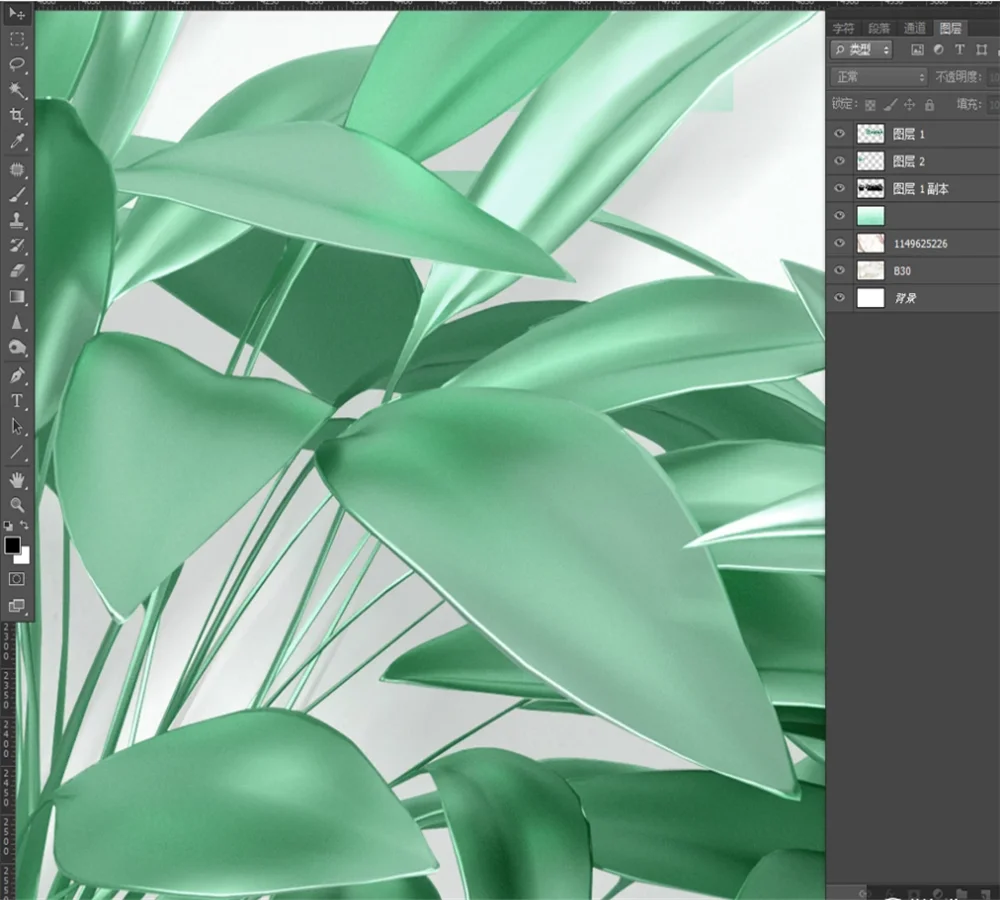Select the Zoom tool
This screenshot has width=1000, height=900.
(x=17, y=505)
